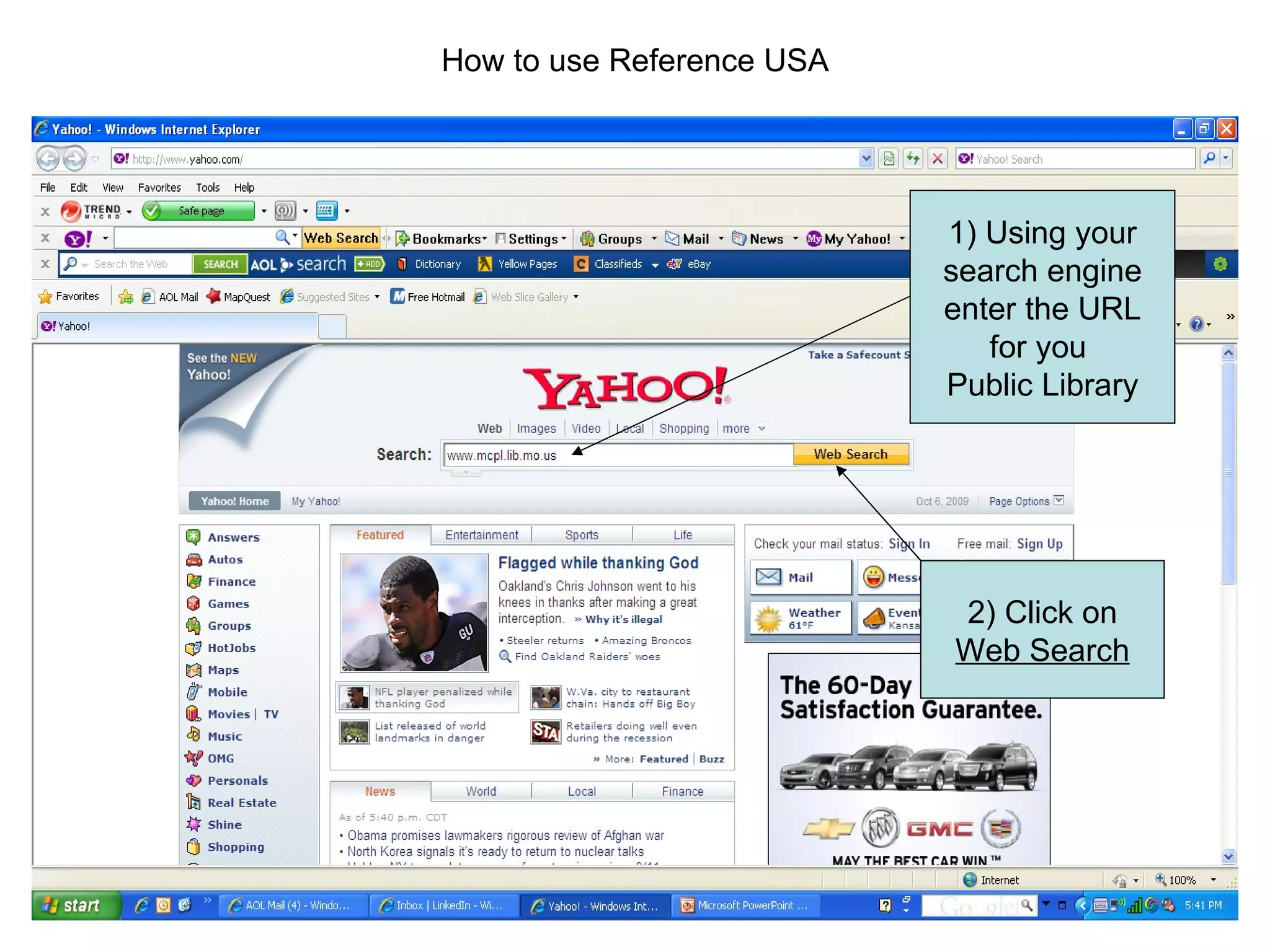Click the Trend Micro toolbar logo

(x=91, y=211)
